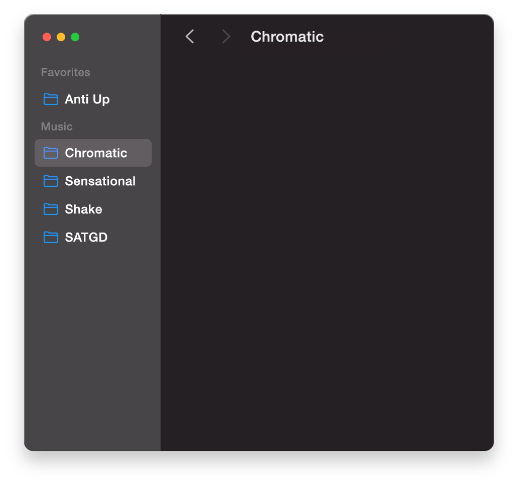518x485 pixels.
Task: Maximize the window with green button
Action: click(x=75, y=37)
